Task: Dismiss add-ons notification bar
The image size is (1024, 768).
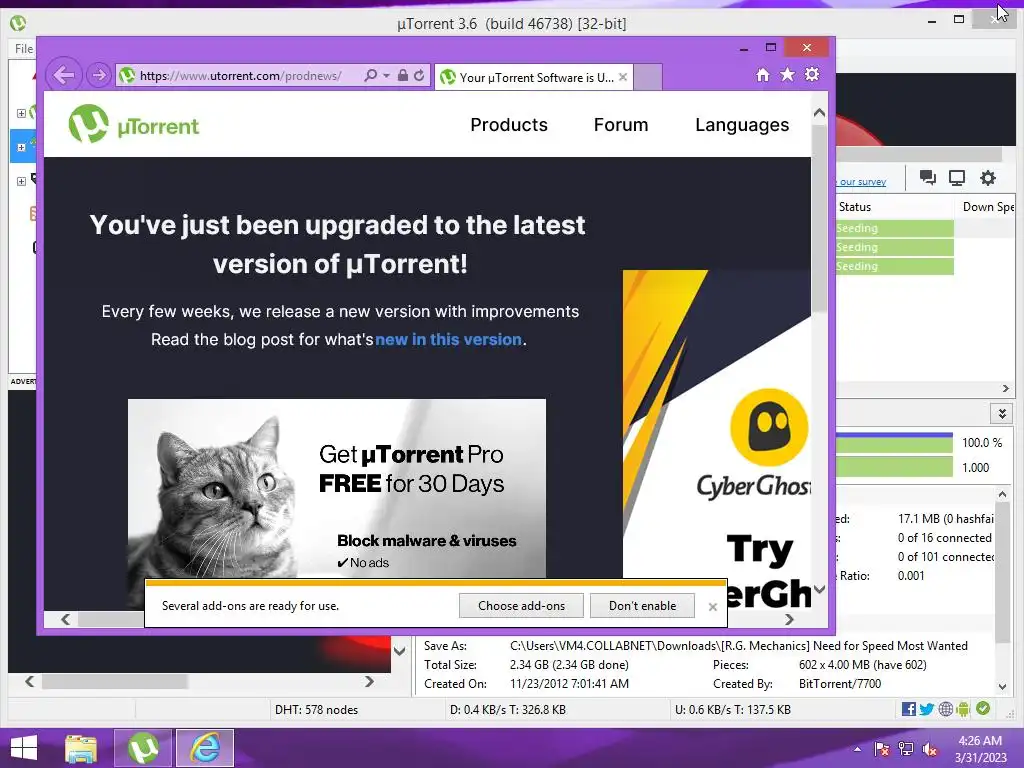Action: point(712,607)
